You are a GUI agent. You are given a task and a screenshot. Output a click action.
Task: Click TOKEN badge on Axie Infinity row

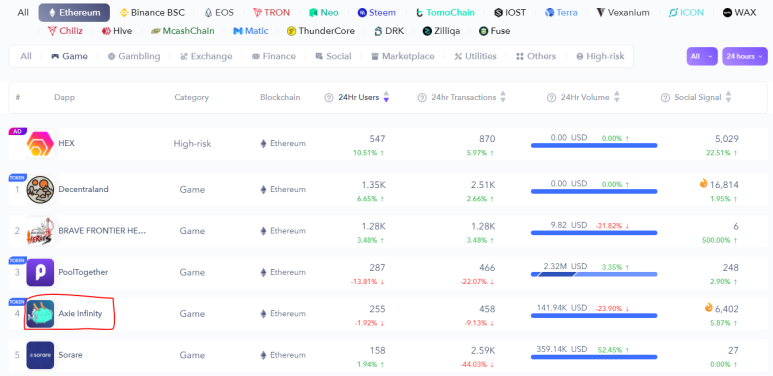click(18, 302)
